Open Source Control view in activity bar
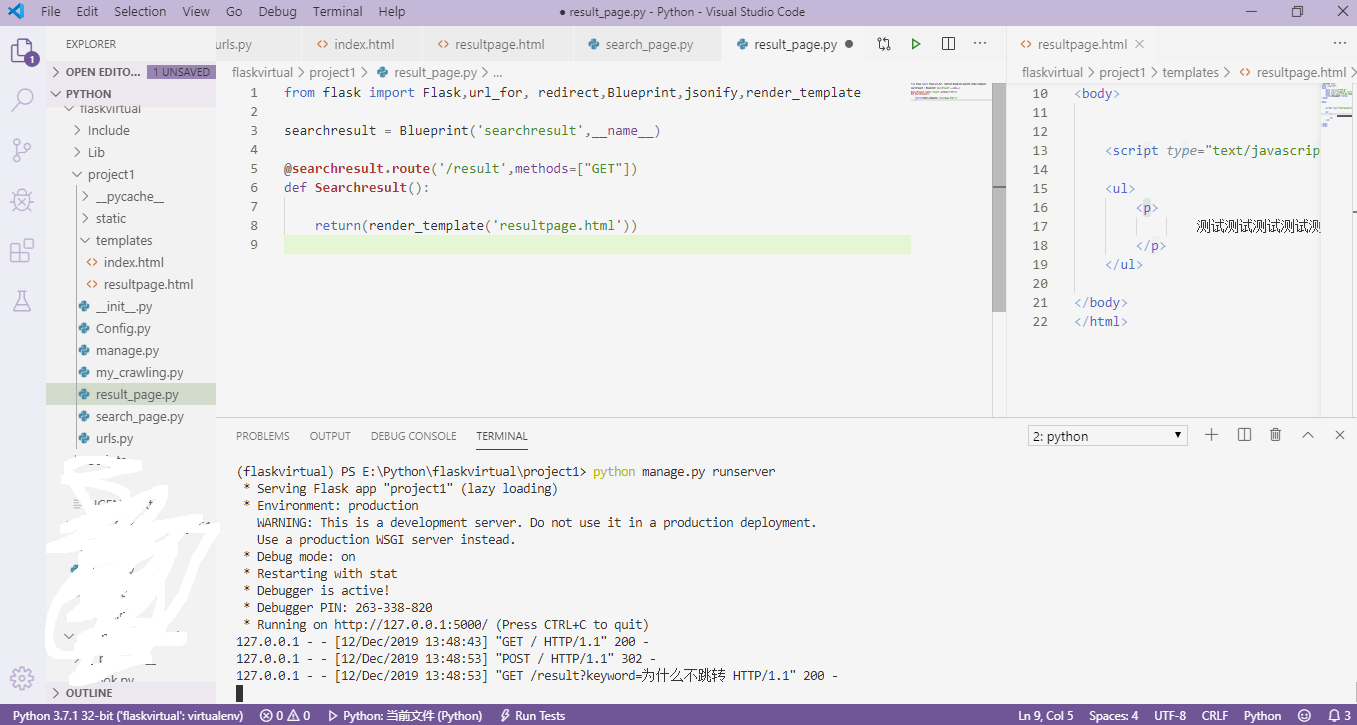Viewport: 1357px width, 725px height. pos(22,150)
